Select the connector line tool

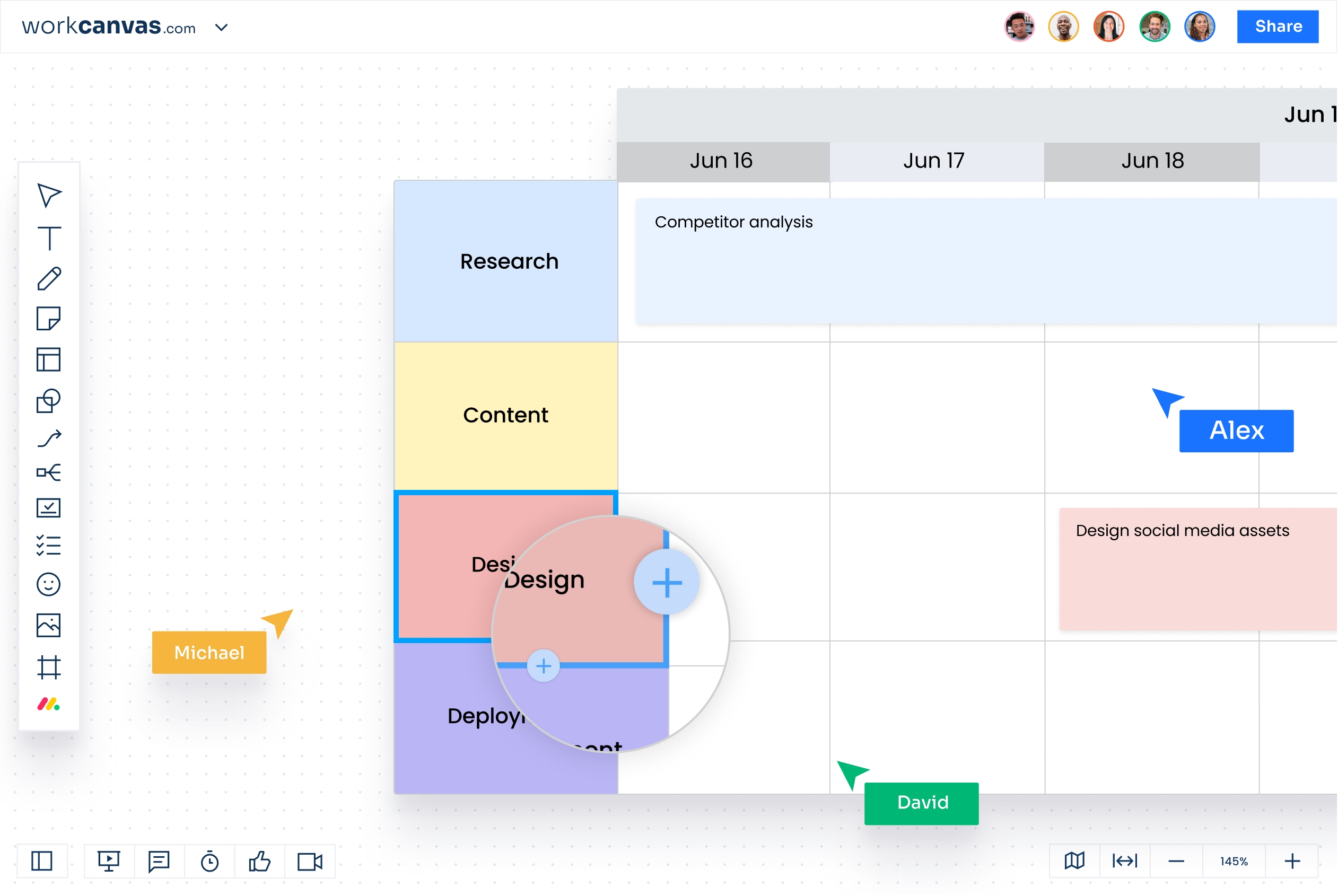pyautogui.click(x=49, y=439)
